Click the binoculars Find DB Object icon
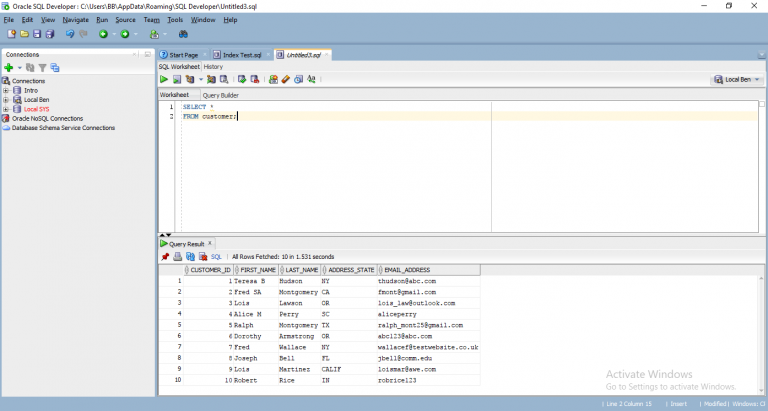The width and height of the screenshot is (768, 411). pyautogui.click(x=183, y=34)
